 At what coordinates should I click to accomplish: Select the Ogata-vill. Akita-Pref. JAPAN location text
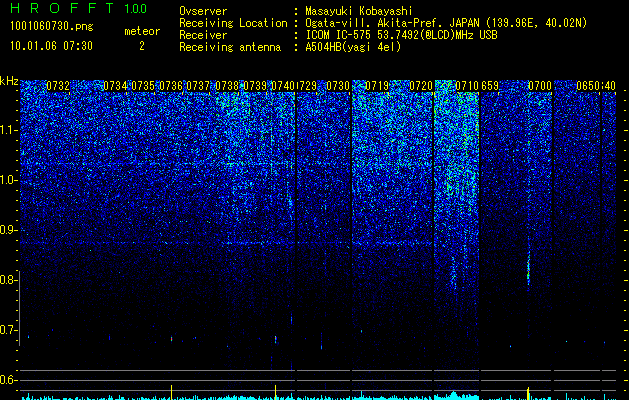pos(446,23)
